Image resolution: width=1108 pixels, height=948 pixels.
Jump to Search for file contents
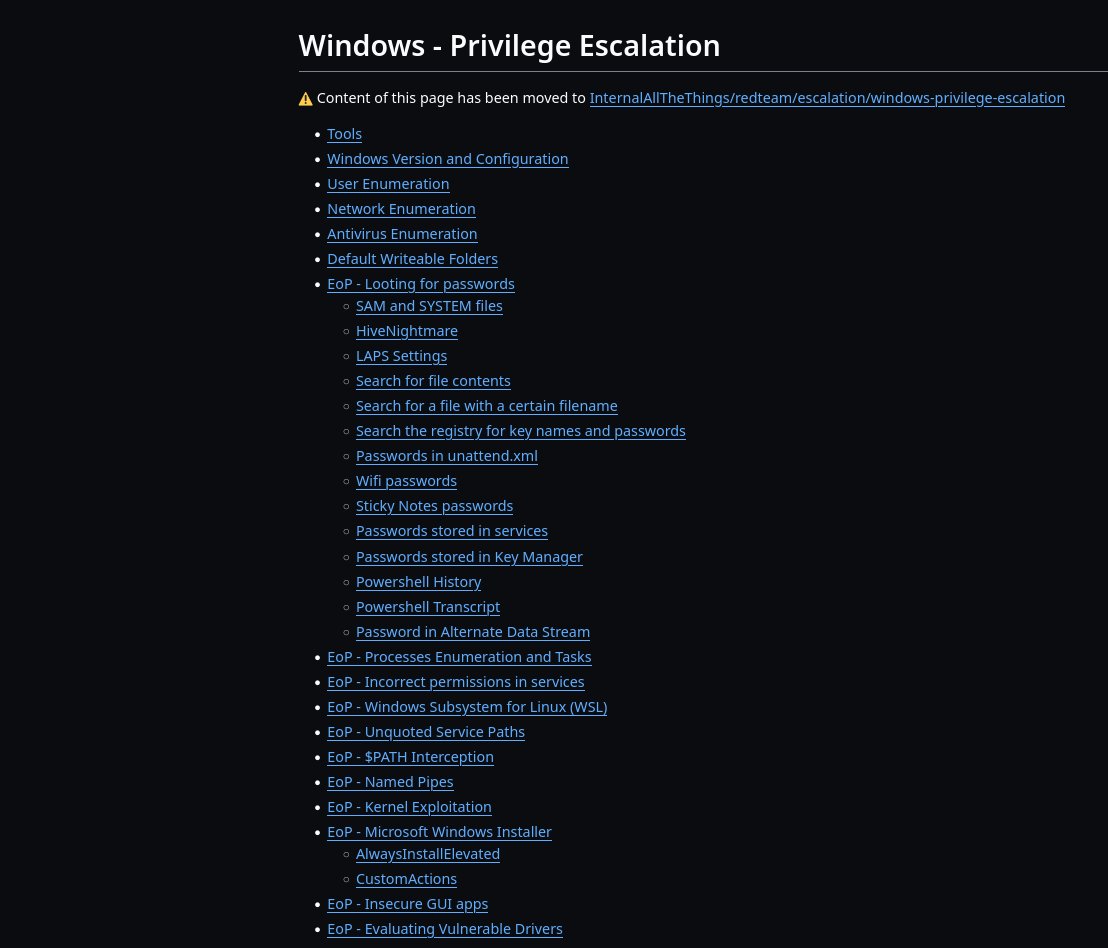pyautogui.click(x=433, y=381)
